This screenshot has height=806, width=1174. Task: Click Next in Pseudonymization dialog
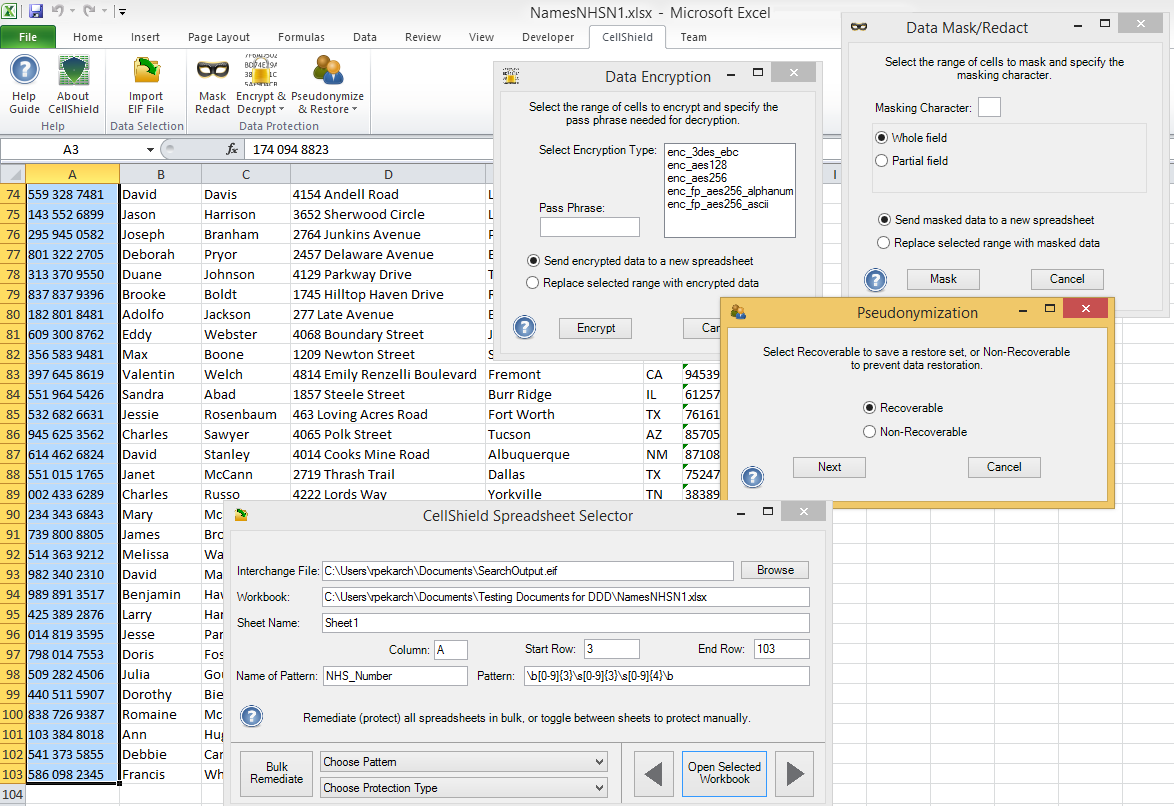(x=829, y=467)
